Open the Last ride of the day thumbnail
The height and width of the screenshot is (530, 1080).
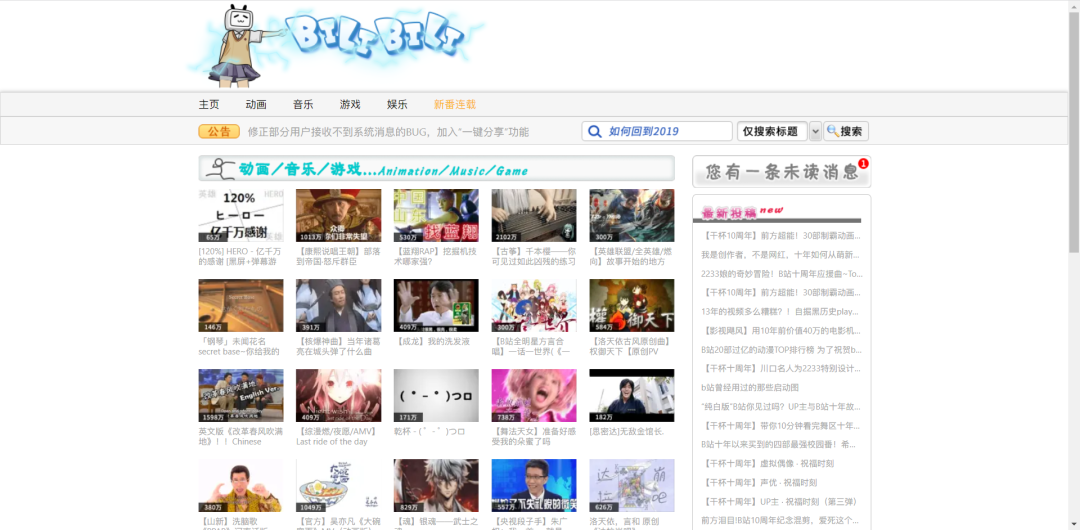pyautogui.click(x=338, y=396)
